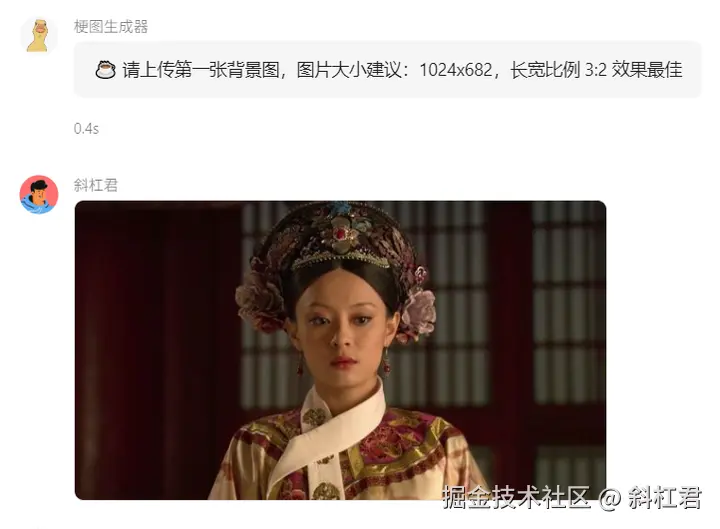
Task: Open the 斜杠君 user avatar
Action: [39, 194]
